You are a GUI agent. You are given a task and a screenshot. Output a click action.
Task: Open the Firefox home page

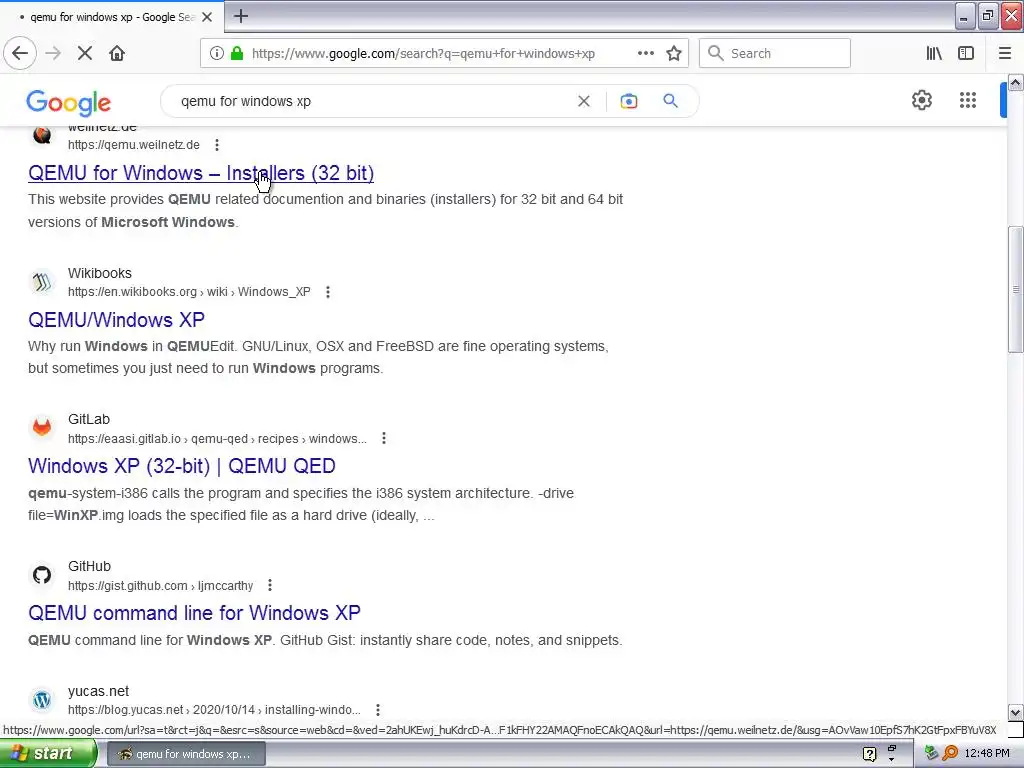click(117, 53)
